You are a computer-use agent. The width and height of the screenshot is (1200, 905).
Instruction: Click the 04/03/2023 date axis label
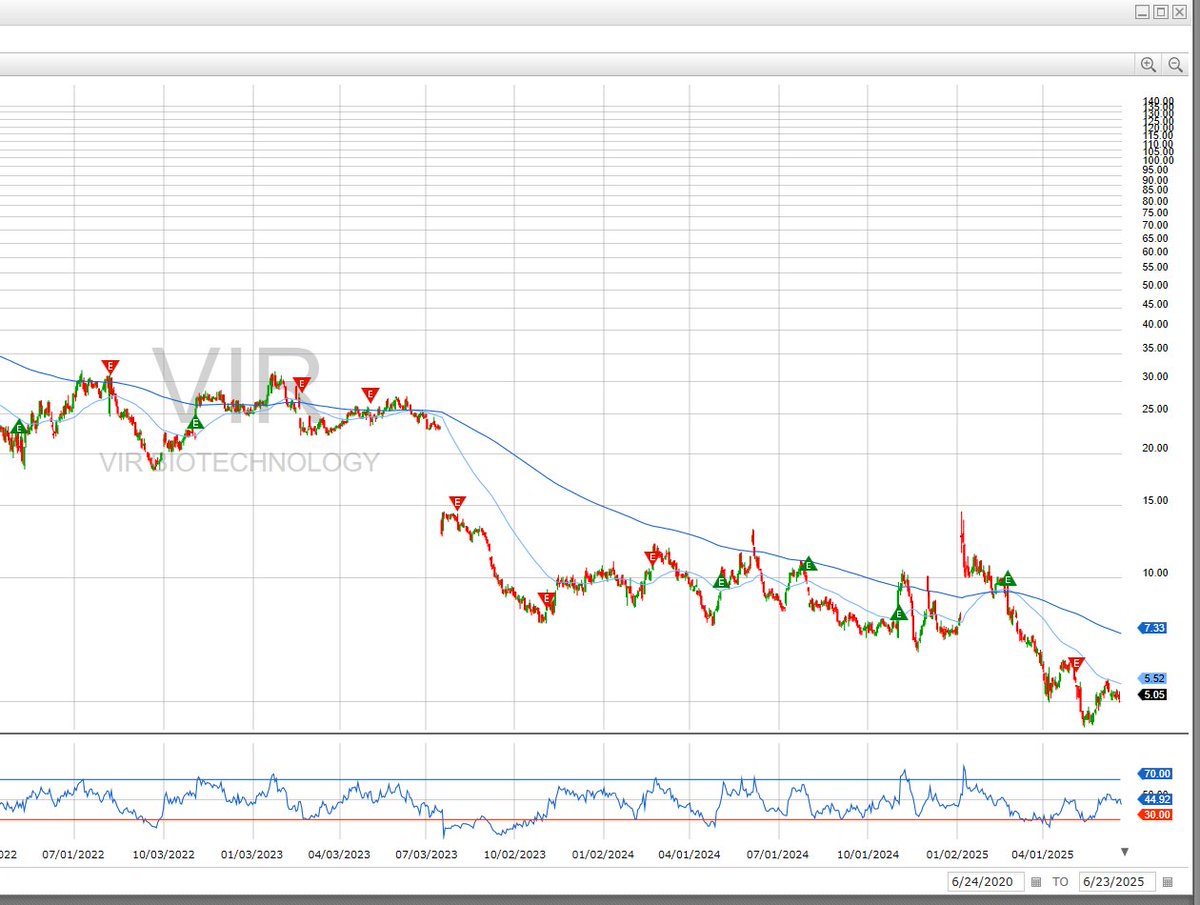pos(339,855)
